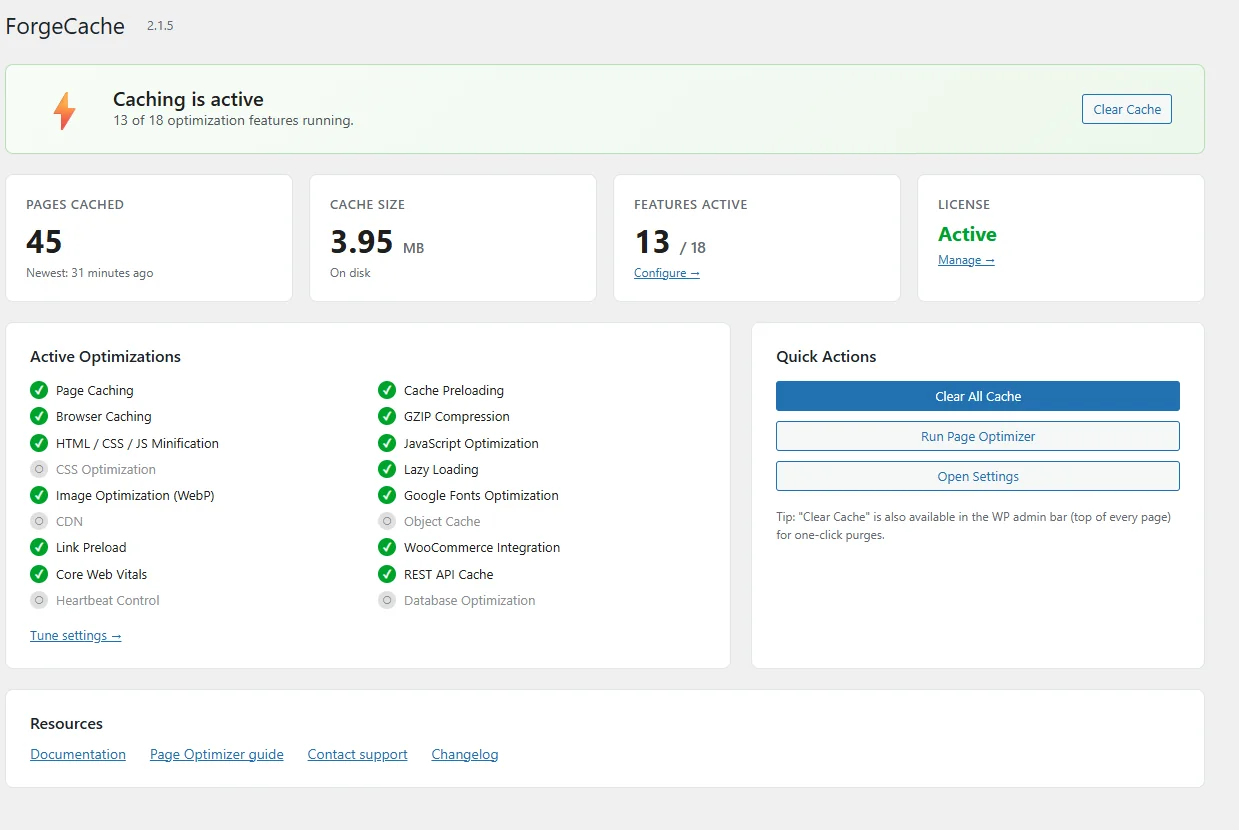Click the Newest: 31 minutes ago text
The image size is (1239, 830).
pyautogui.click(x=90, y=273)
